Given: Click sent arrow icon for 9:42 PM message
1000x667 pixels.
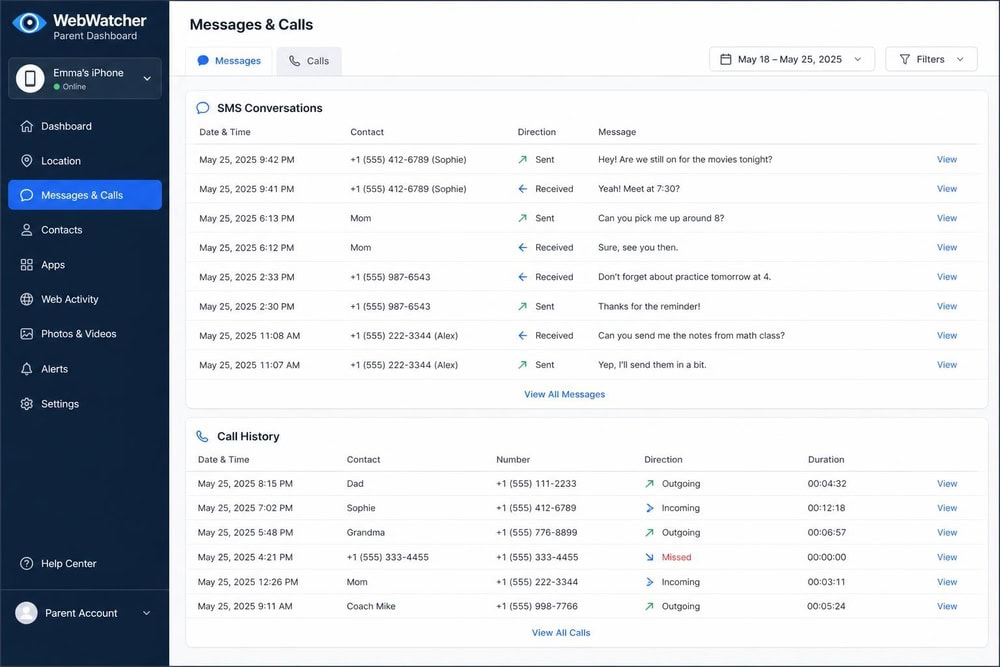Looking at the screenshot, I should (522, 159).
